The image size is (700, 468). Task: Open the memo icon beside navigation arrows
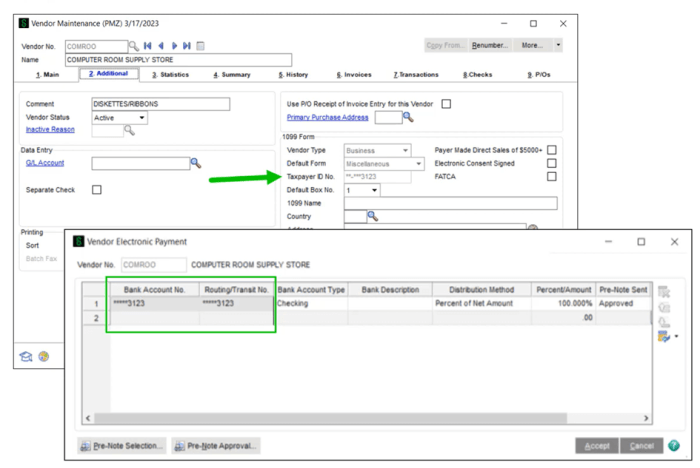(200, 46)
